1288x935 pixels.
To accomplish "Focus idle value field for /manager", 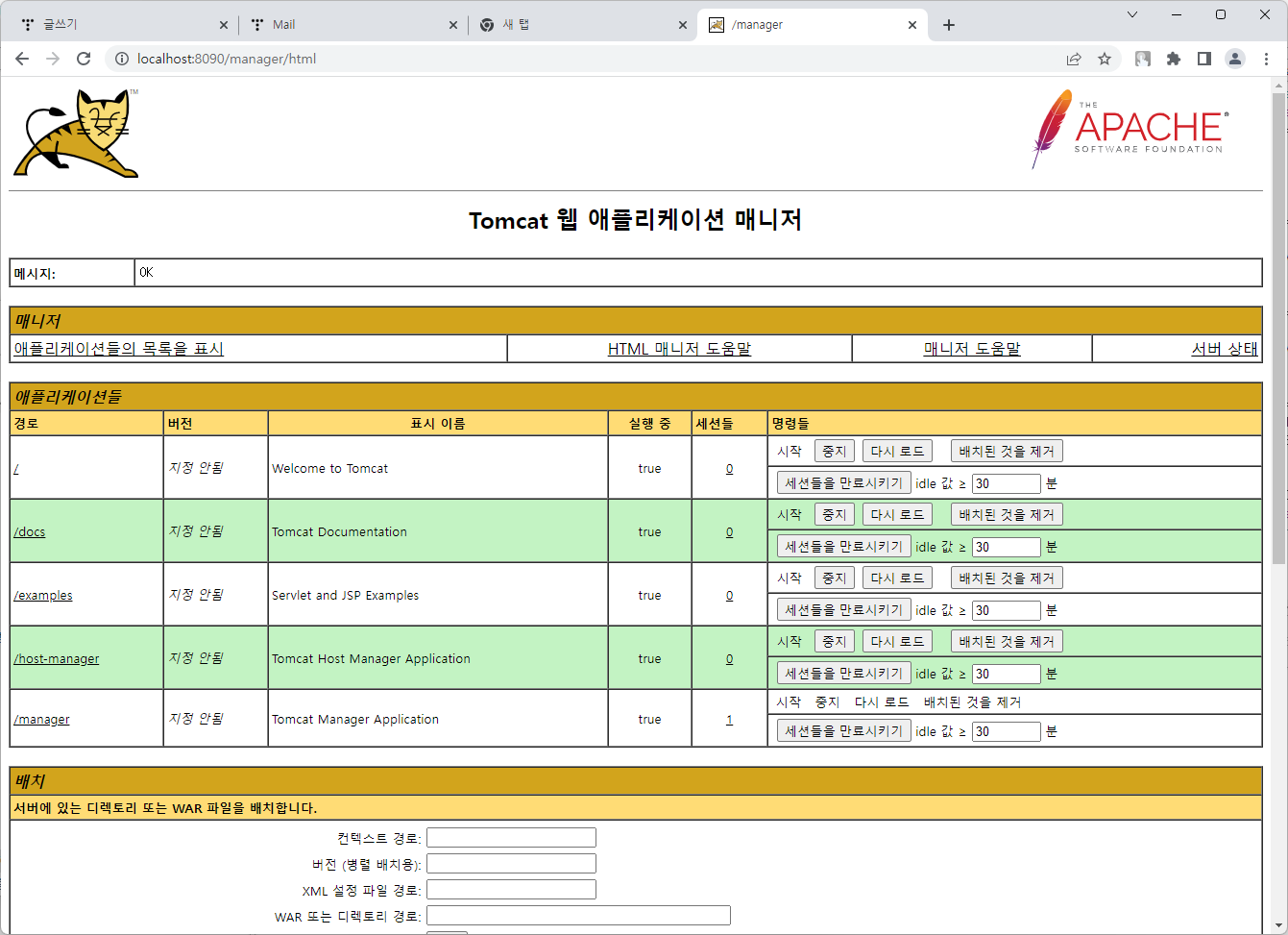I will click(1007, 731).
